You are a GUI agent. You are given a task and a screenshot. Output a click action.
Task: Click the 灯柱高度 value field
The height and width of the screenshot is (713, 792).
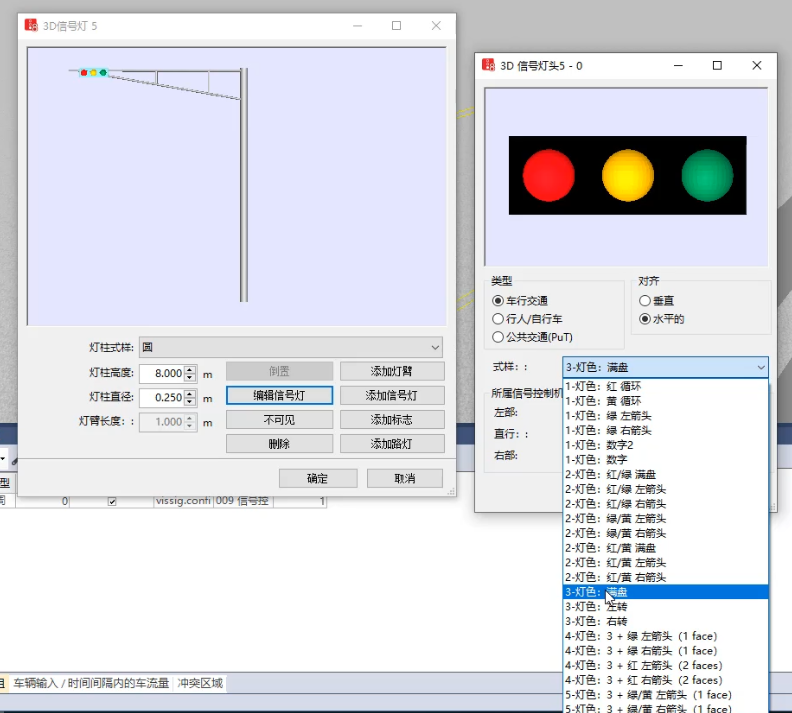pos(162,374)
